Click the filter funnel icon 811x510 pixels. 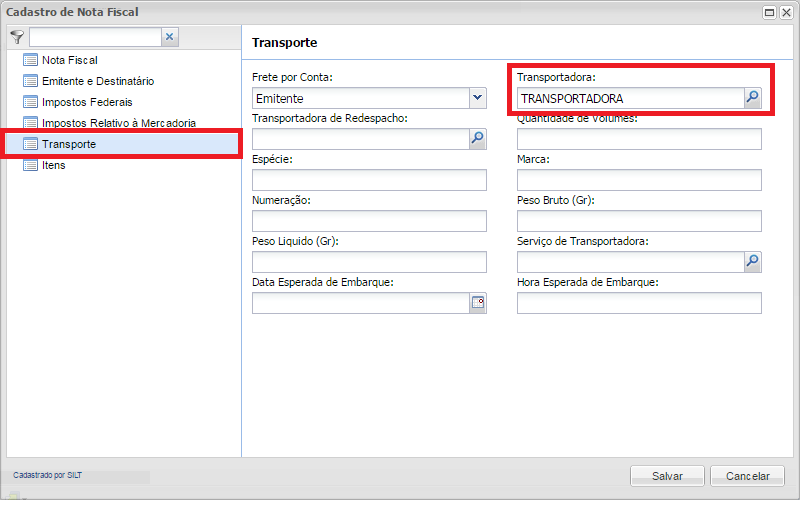point(16,37)
